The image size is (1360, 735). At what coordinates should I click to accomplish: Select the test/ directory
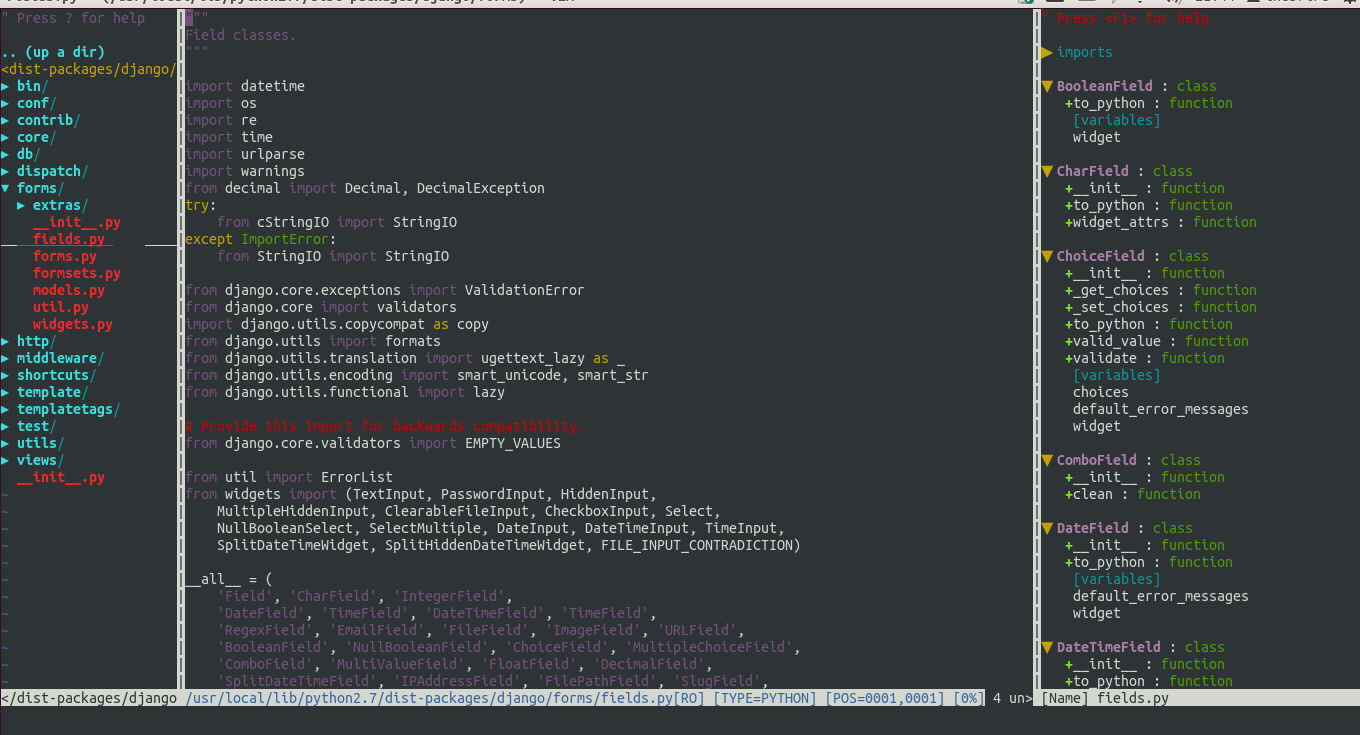[37, 426]
